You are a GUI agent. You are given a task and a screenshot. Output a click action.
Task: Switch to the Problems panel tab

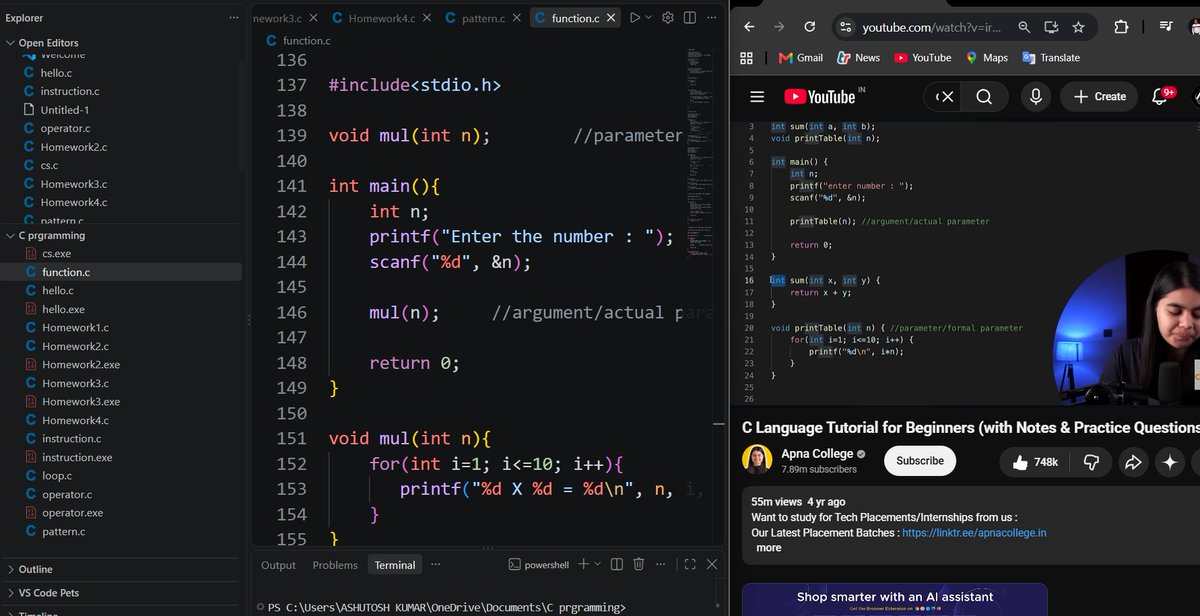click(335, 565)
